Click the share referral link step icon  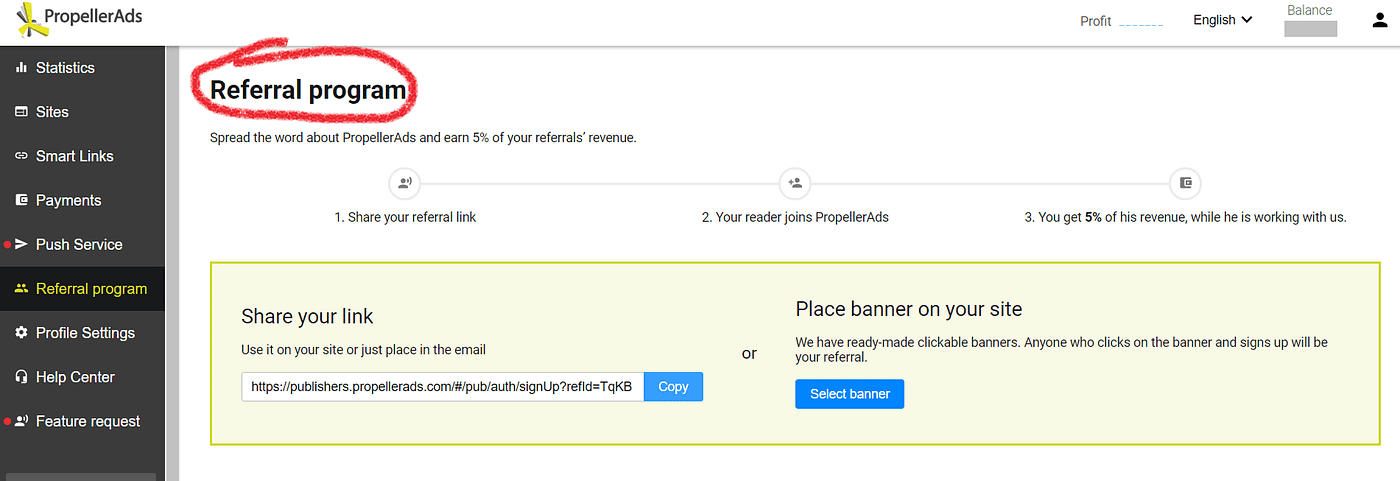405,184
